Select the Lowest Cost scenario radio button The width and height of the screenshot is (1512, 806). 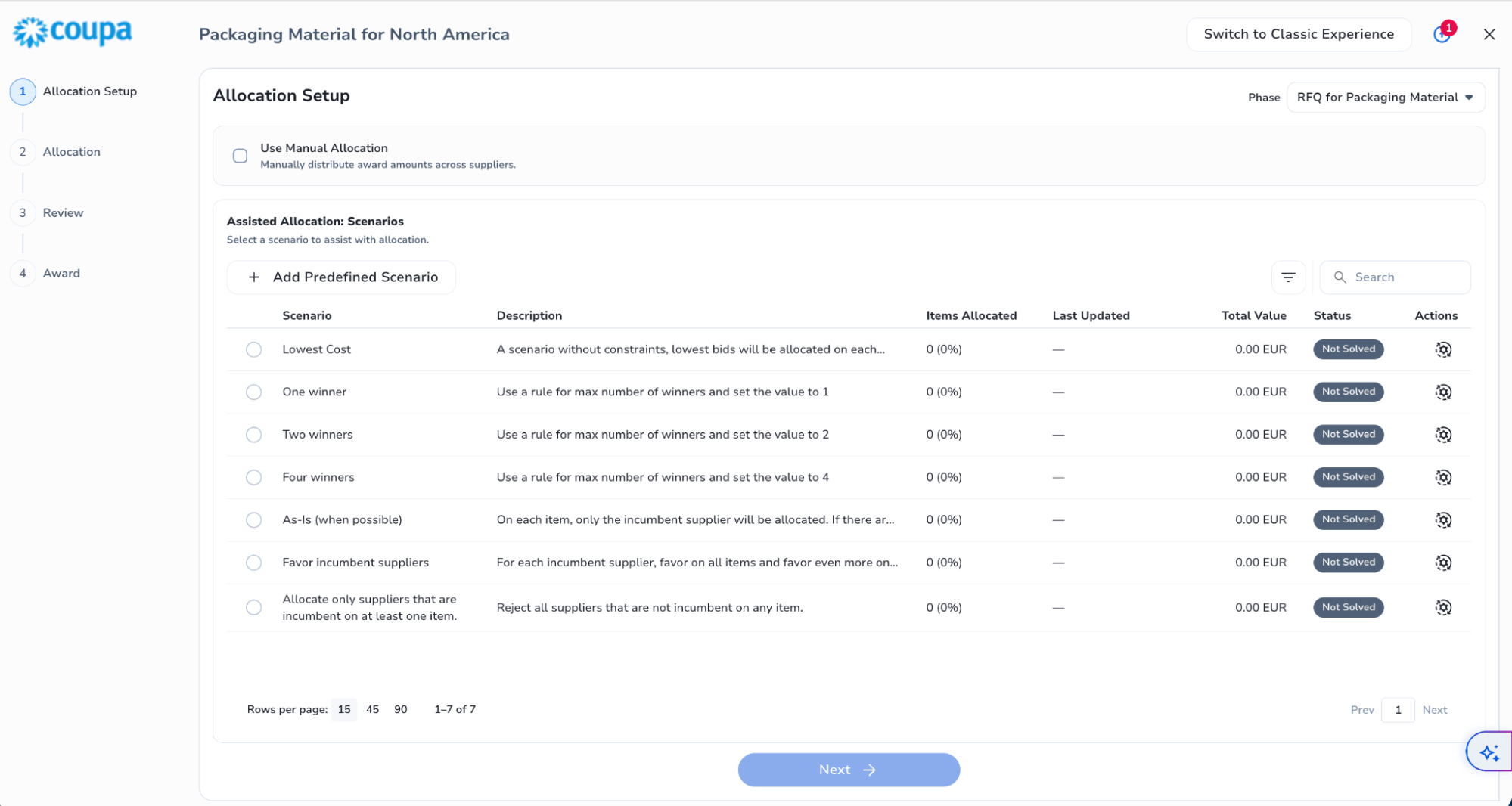tap(253, 349)
